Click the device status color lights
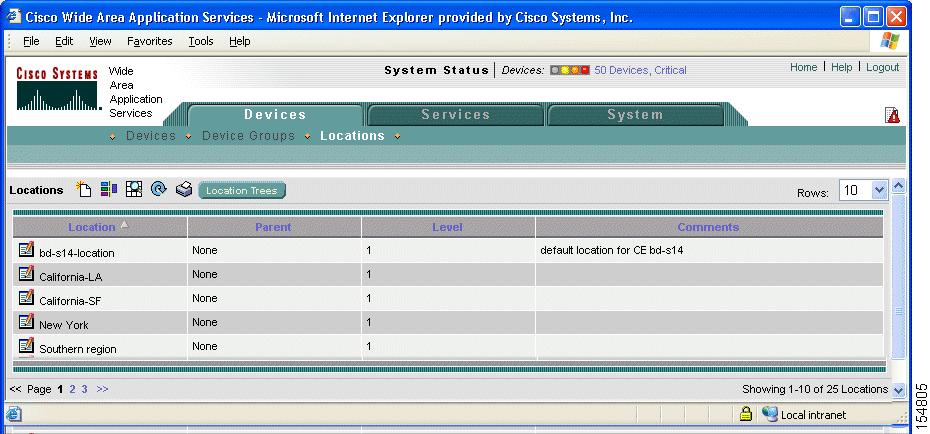This screenshot has height=434, width=930. (569, 70)
